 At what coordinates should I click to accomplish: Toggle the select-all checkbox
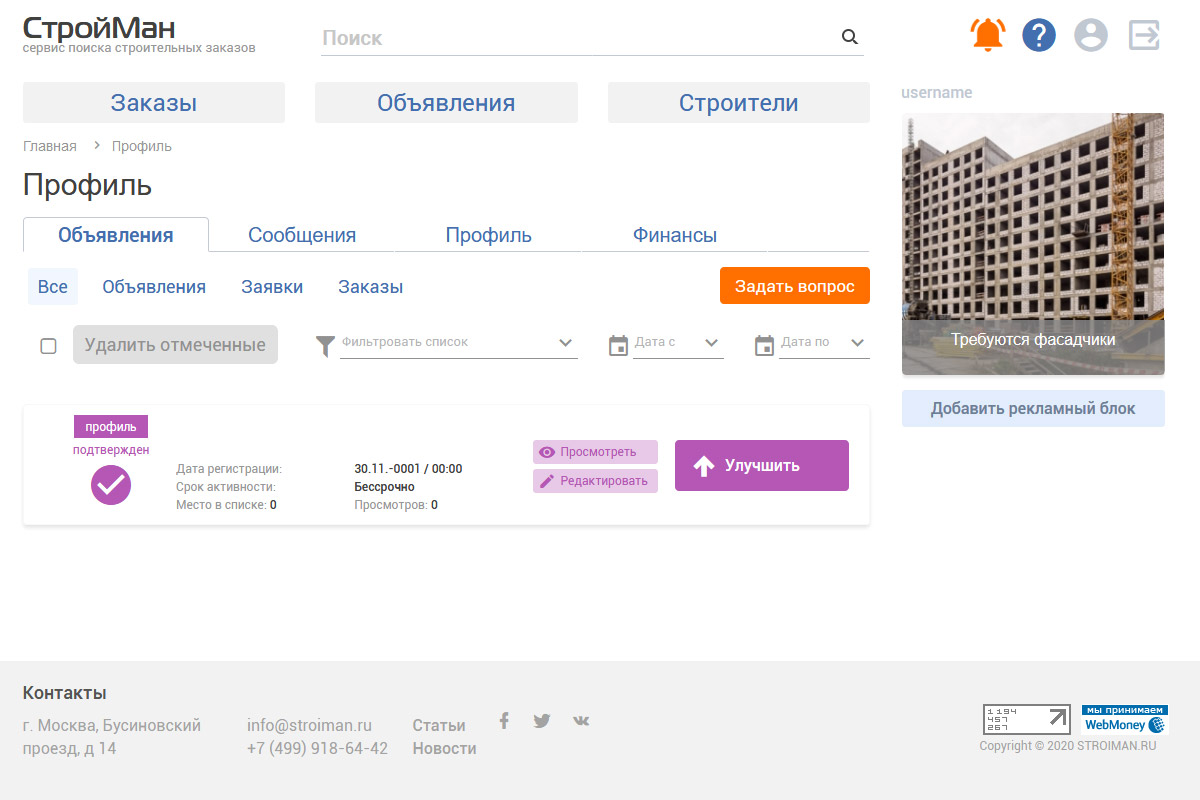(48, 346)
